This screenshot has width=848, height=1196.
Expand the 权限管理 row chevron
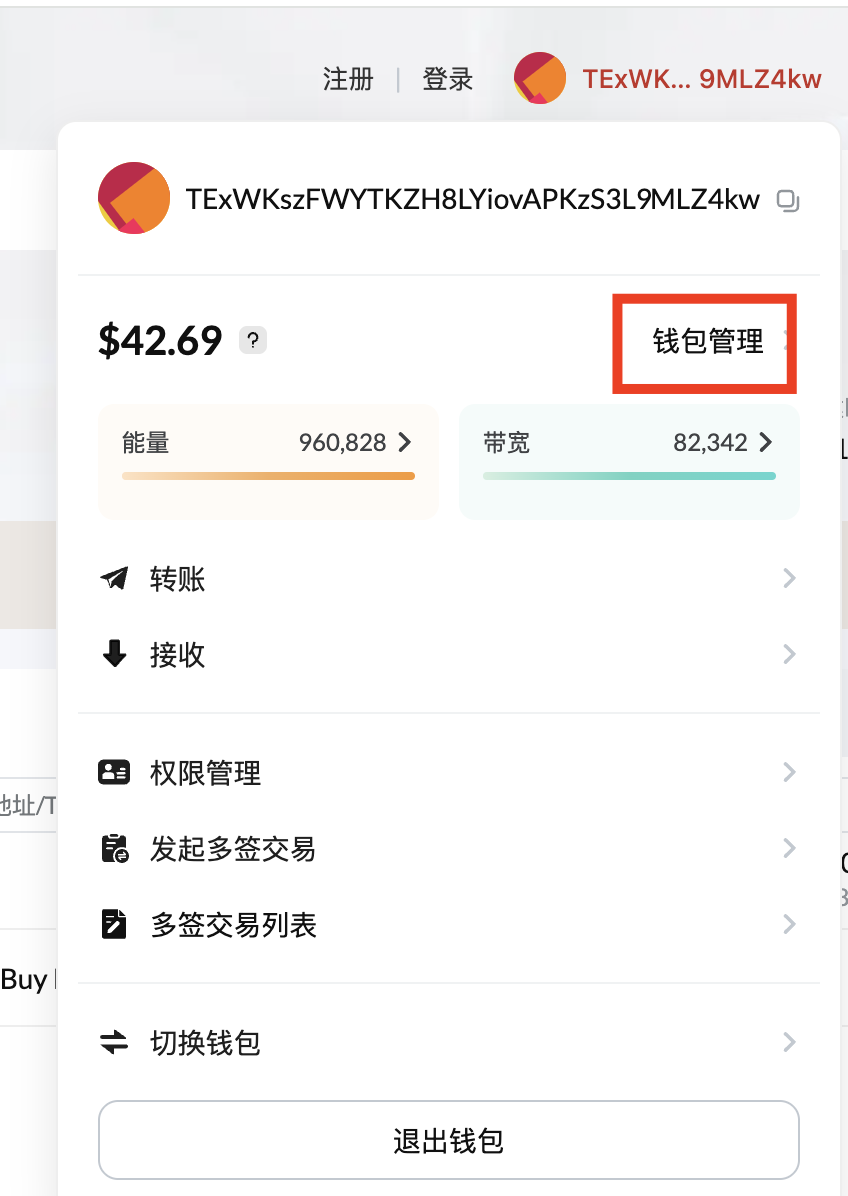click(x=789, y=771)
